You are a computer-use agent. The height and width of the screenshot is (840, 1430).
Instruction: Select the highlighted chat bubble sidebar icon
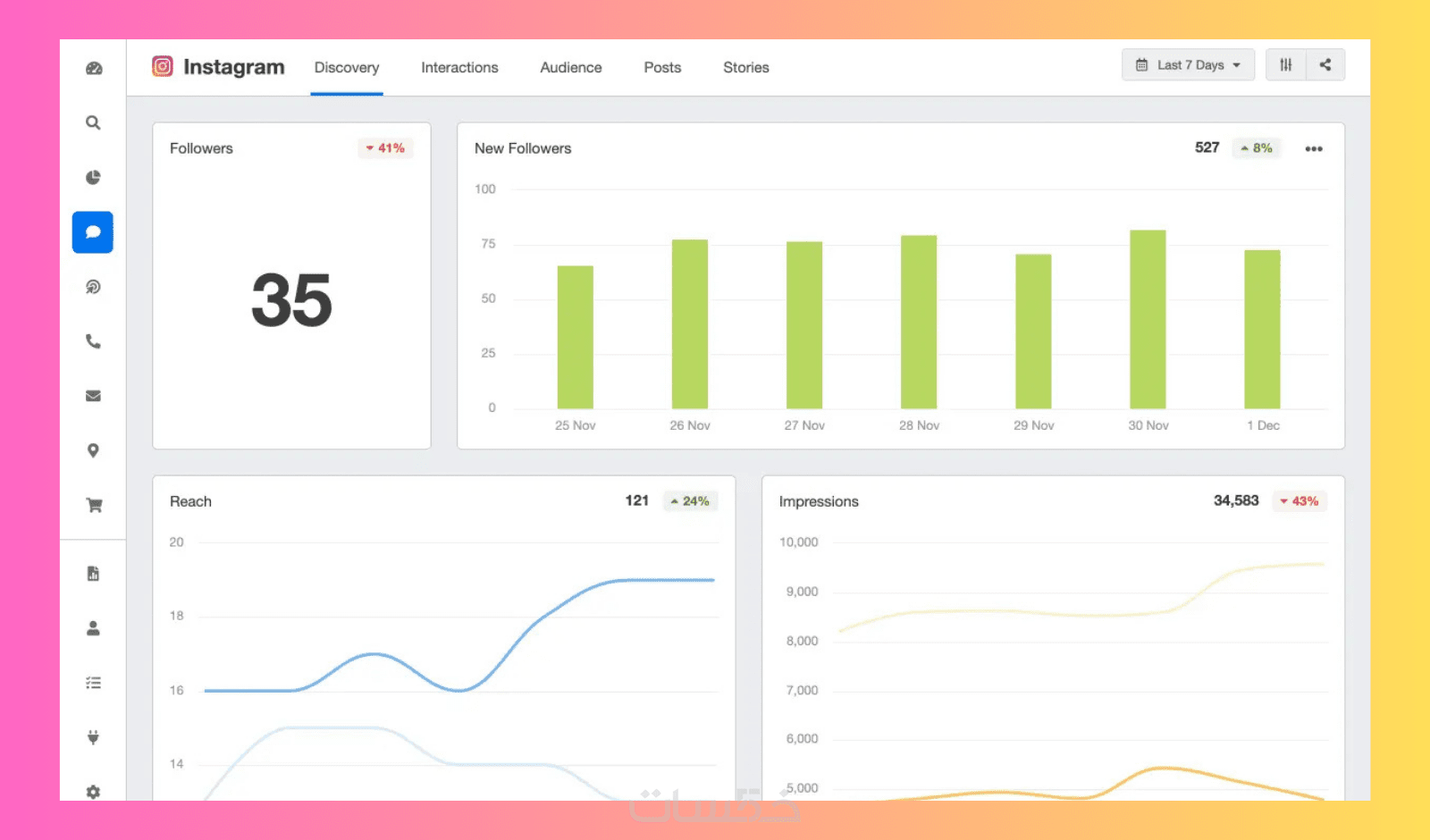tap(93, 232)
